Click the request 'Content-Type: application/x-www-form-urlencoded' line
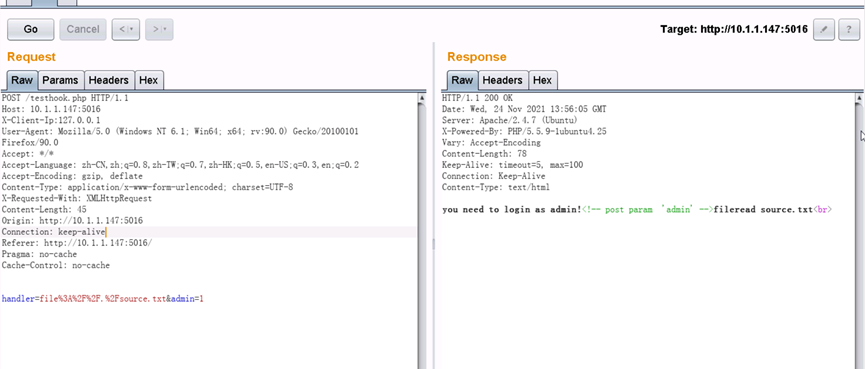Screen dimensions: 865x369 [147, 187]
